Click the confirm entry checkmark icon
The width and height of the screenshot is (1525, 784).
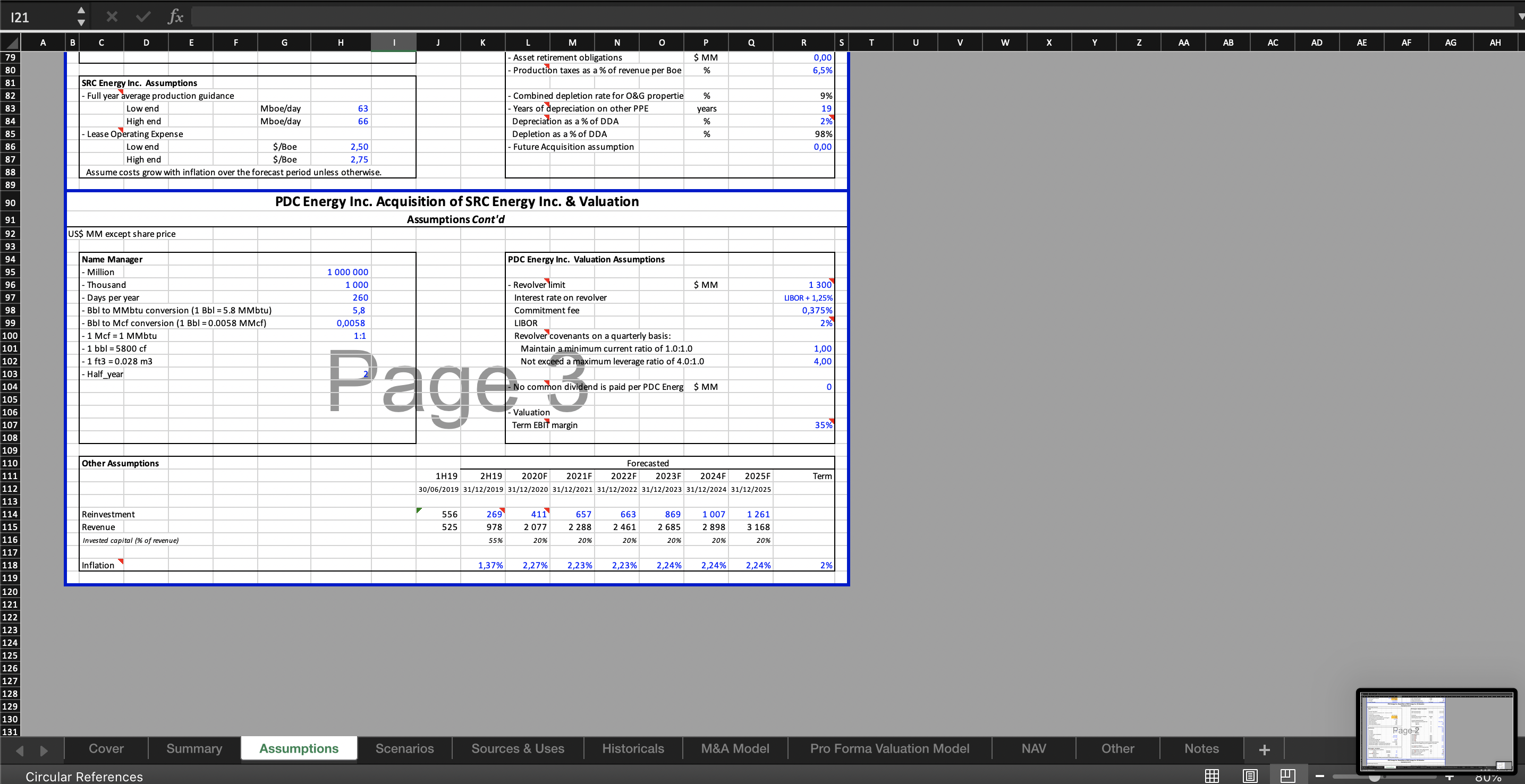tap(143, 17)
